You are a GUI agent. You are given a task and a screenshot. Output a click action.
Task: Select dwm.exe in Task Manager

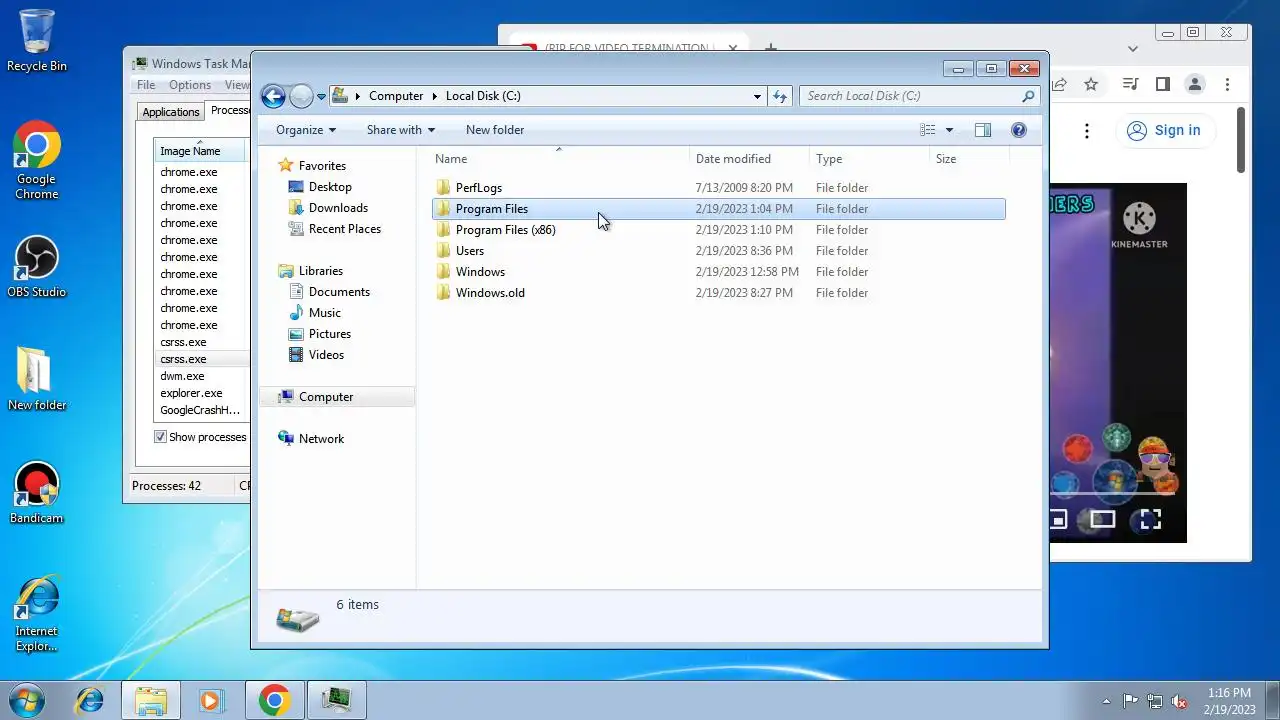point(182,376)
